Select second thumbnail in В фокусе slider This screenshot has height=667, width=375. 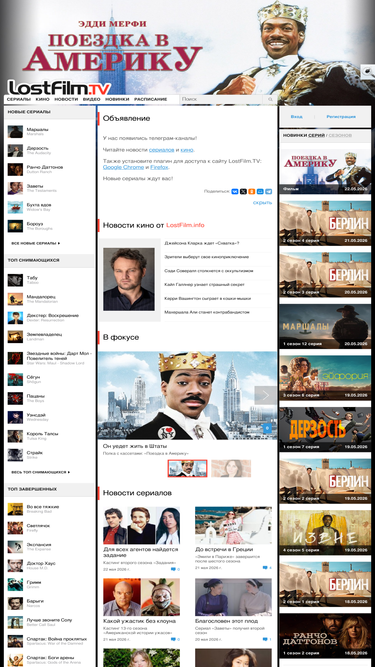click(x=231, y=468)
